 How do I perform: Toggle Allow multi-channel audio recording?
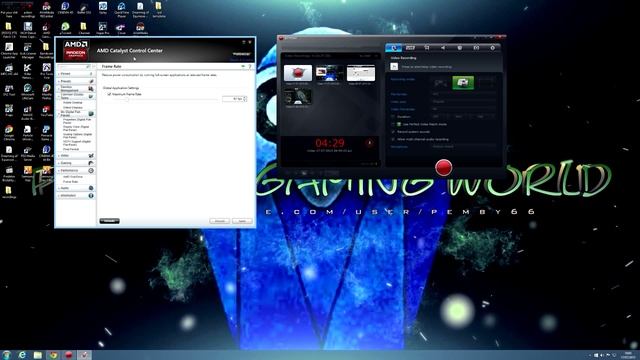point(393,139)
